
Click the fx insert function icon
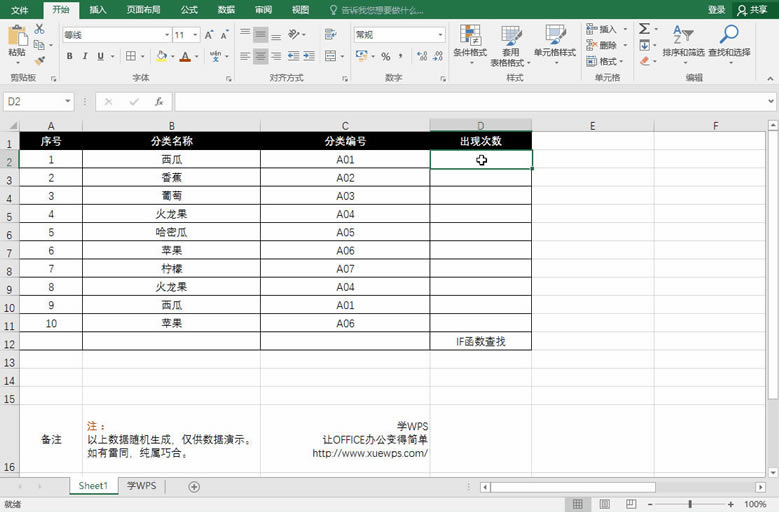tap(159, 102)
